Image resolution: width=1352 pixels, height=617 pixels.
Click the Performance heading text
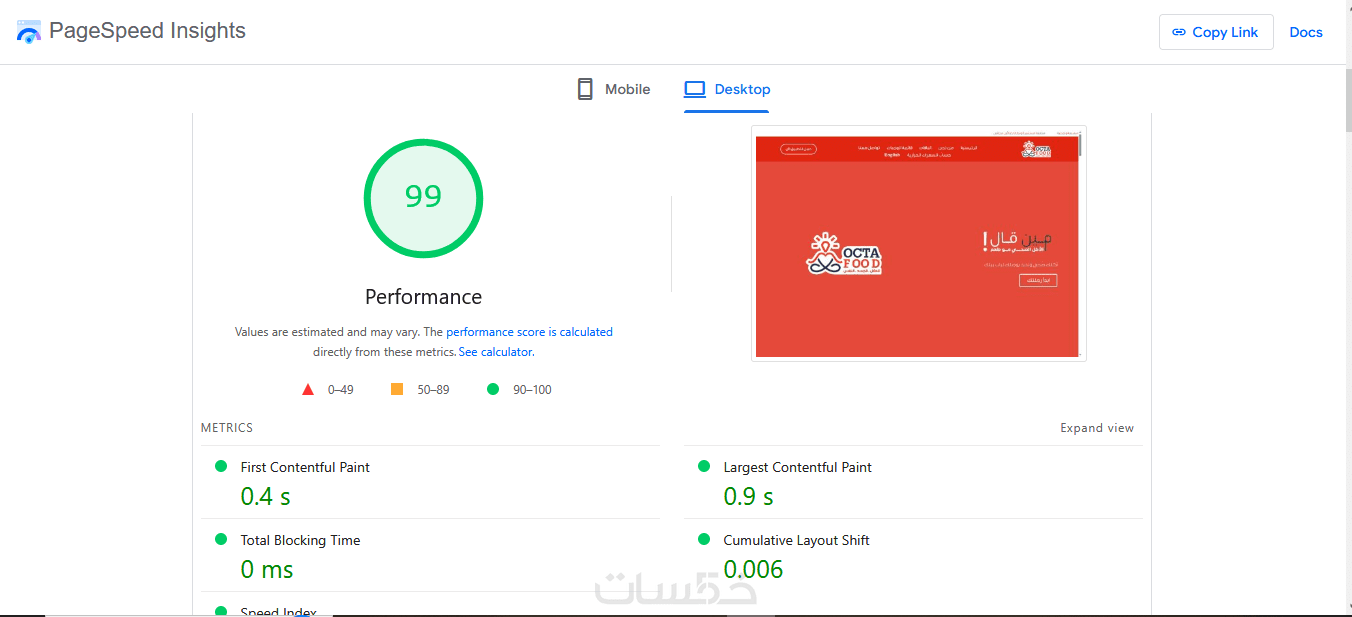pyautogui.click(x=423, y=297)
